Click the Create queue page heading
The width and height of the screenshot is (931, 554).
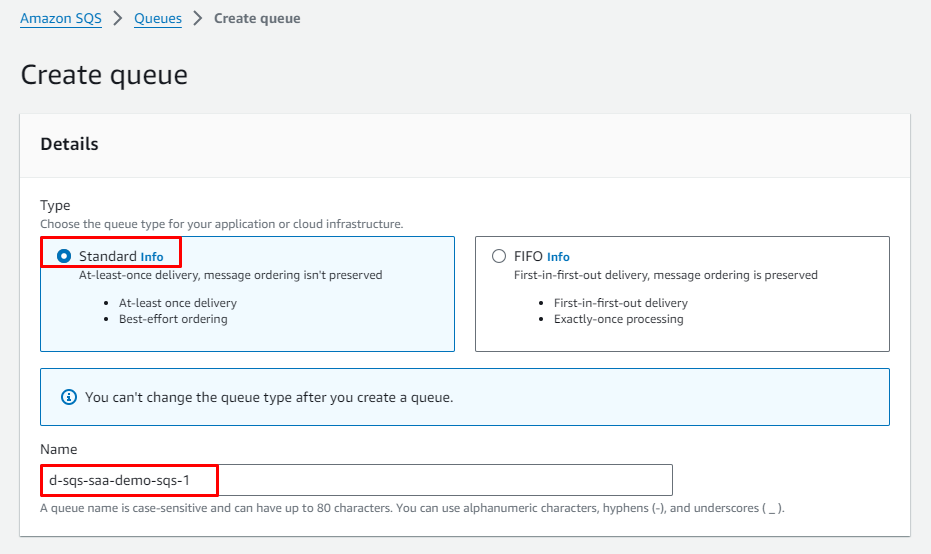[104, 75]
